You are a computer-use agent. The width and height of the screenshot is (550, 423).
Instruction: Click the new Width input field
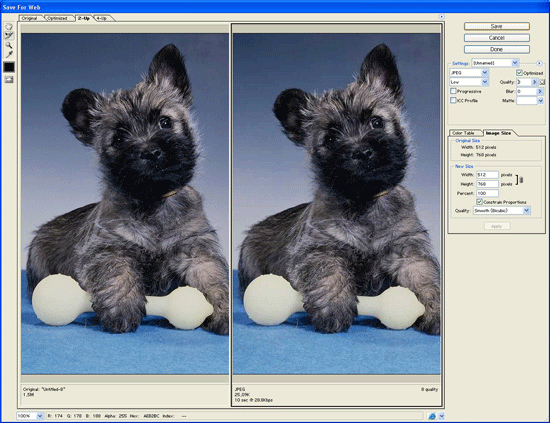click(487, 174)
